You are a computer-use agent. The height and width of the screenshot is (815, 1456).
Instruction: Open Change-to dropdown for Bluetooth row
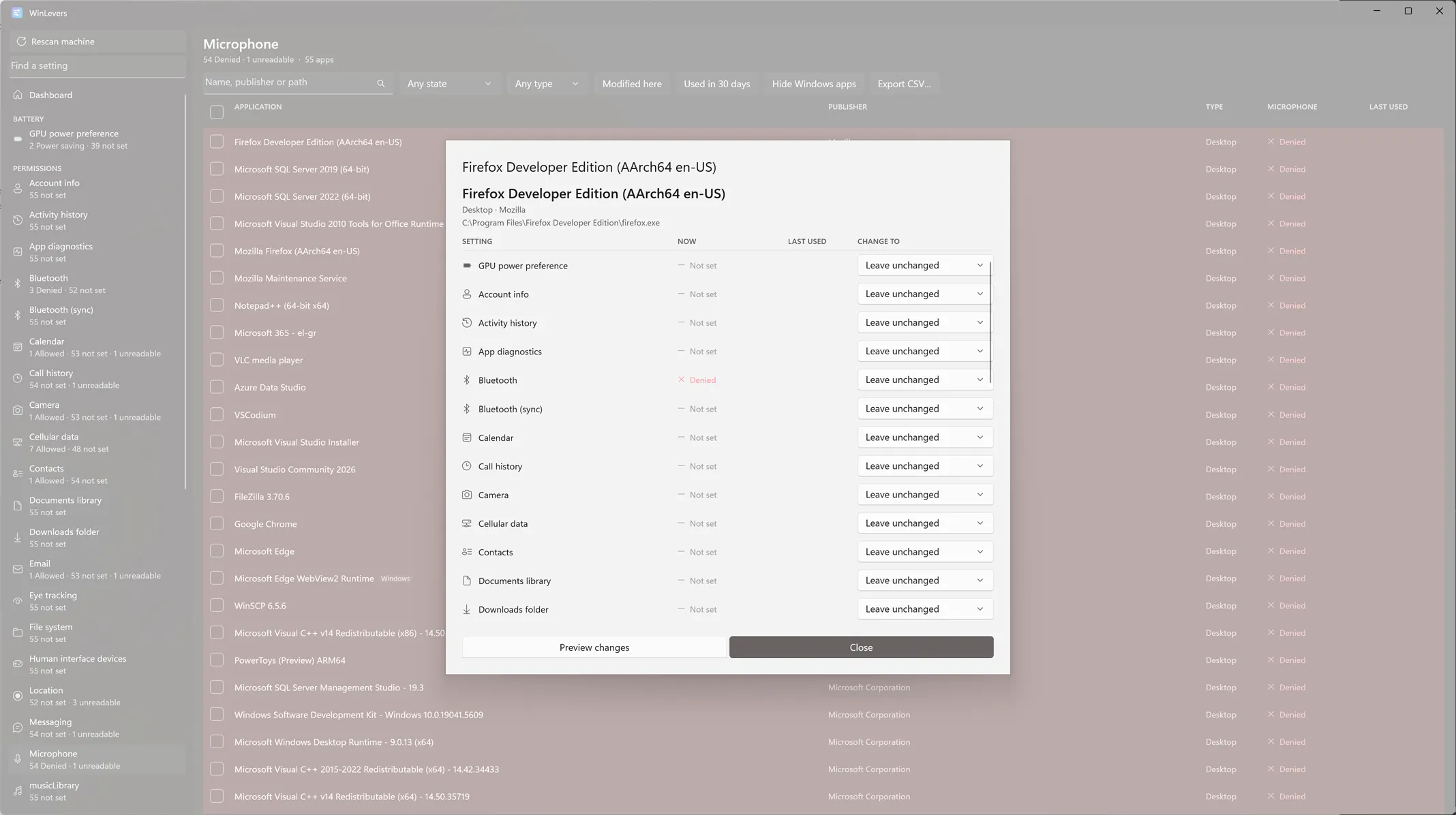[924, 380]
